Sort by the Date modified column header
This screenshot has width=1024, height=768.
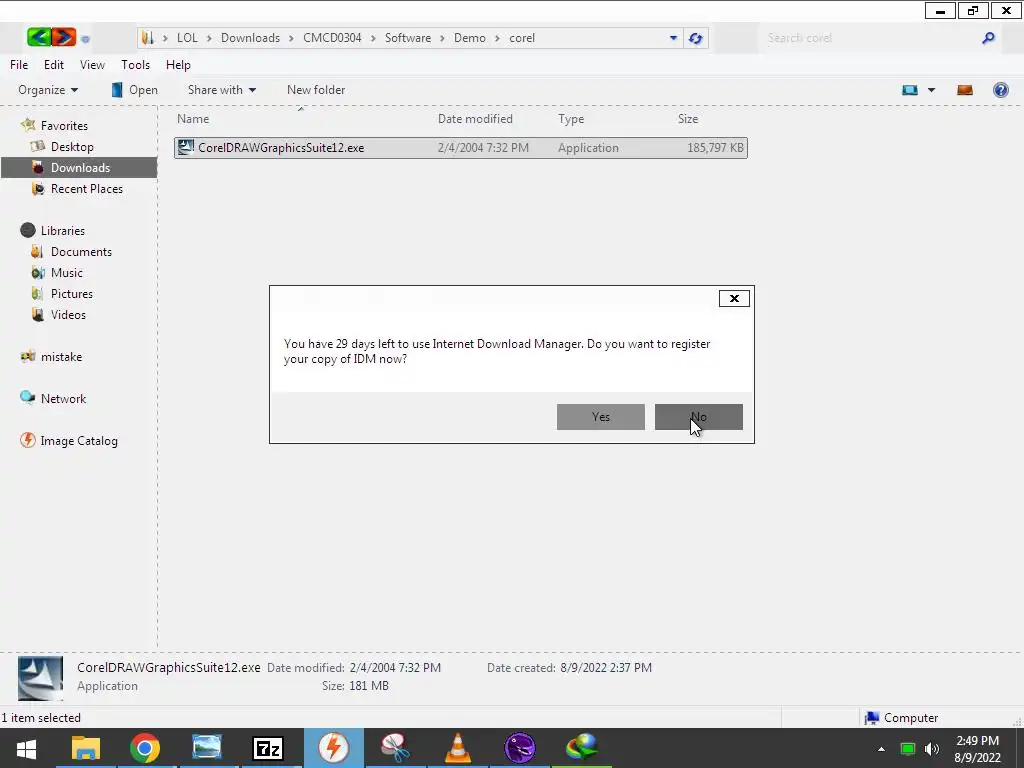pyautogui.click(x=475, y=119)
